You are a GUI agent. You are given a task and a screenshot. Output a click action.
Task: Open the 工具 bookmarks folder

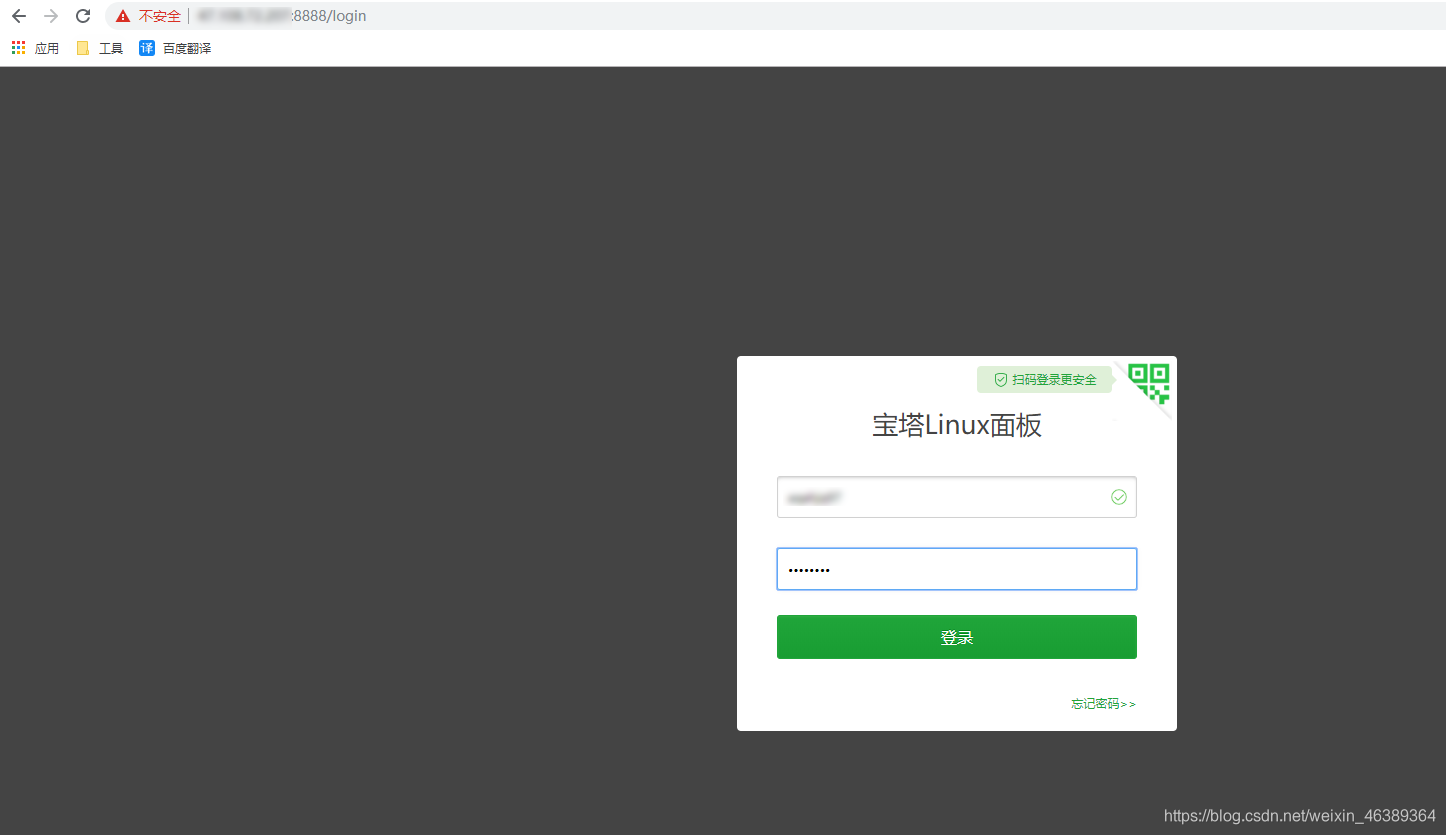pyautogui.click(x=100, y=48)
